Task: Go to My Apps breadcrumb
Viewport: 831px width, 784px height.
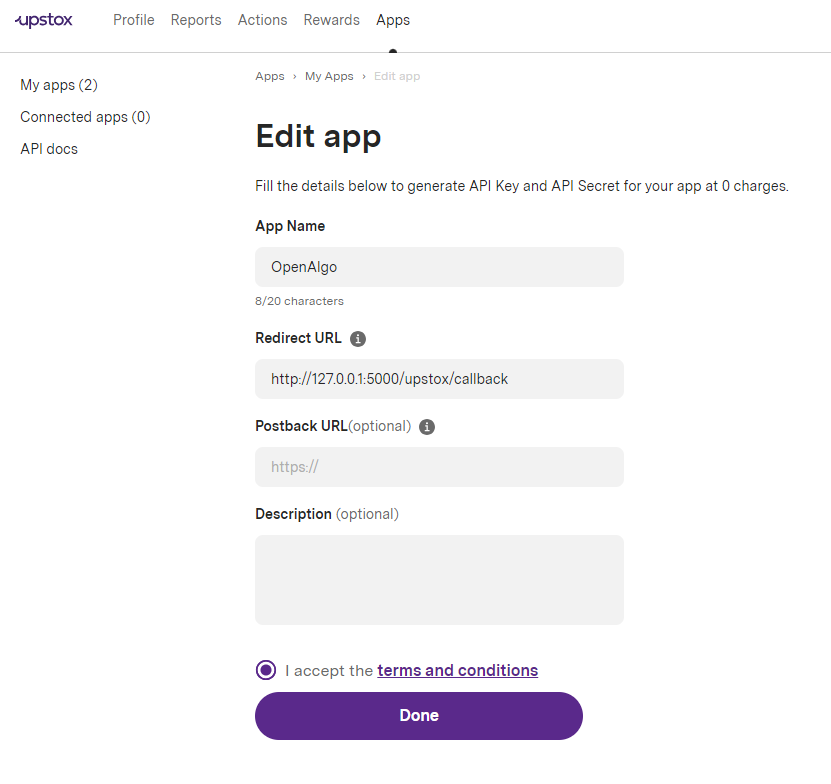Action: tap(329, 77)
